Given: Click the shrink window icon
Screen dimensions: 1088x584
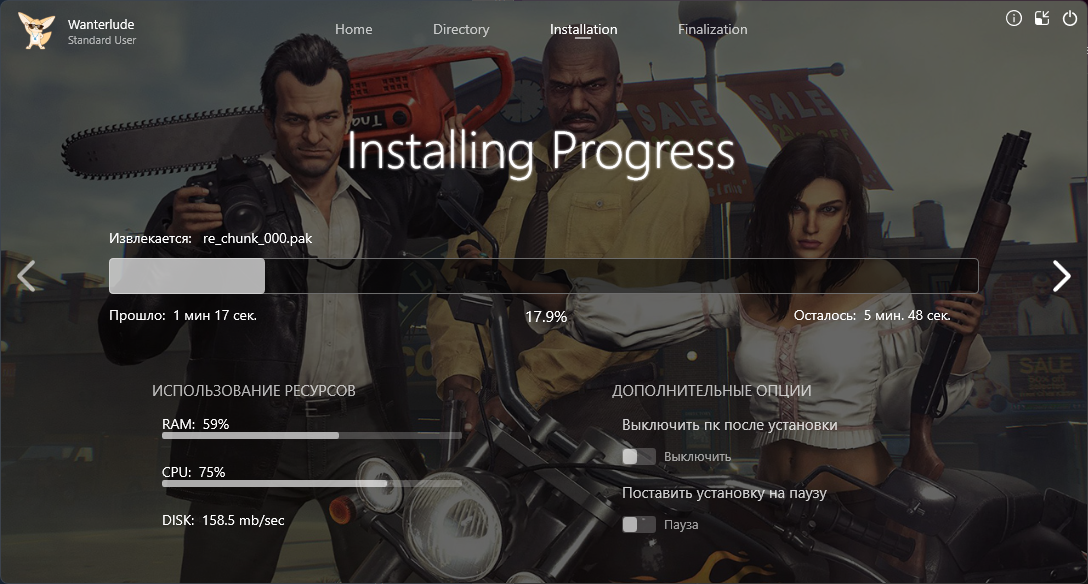Looking at the screenshot, I should 1042,19.
